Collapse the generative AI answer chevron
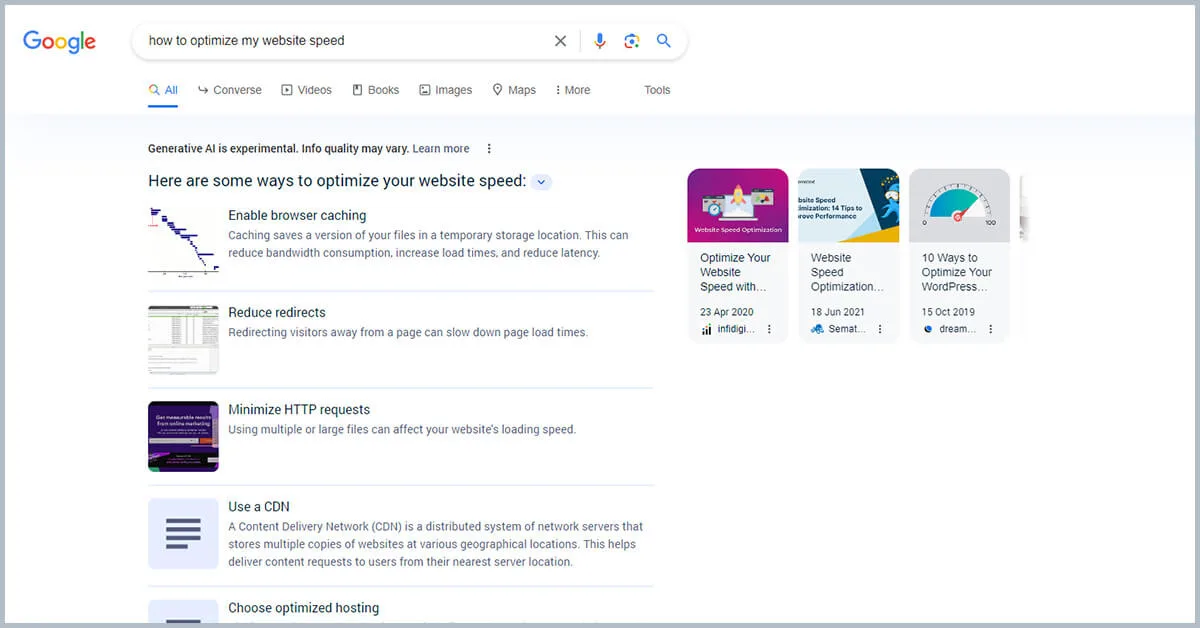Viewport: 1200px width, 628px height. click(x=541, y=182)
